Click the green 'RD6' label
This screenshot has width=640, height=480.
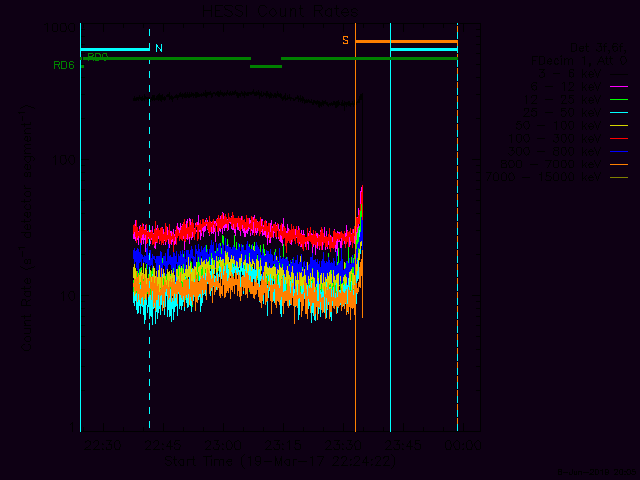click(64, 65)
